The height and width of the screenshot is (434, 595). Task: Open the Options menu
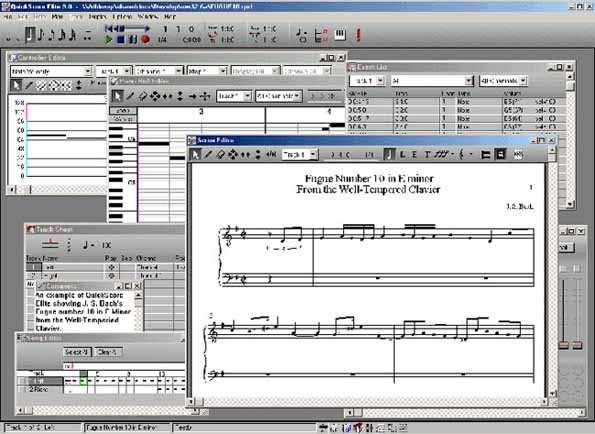click(122, 17)
